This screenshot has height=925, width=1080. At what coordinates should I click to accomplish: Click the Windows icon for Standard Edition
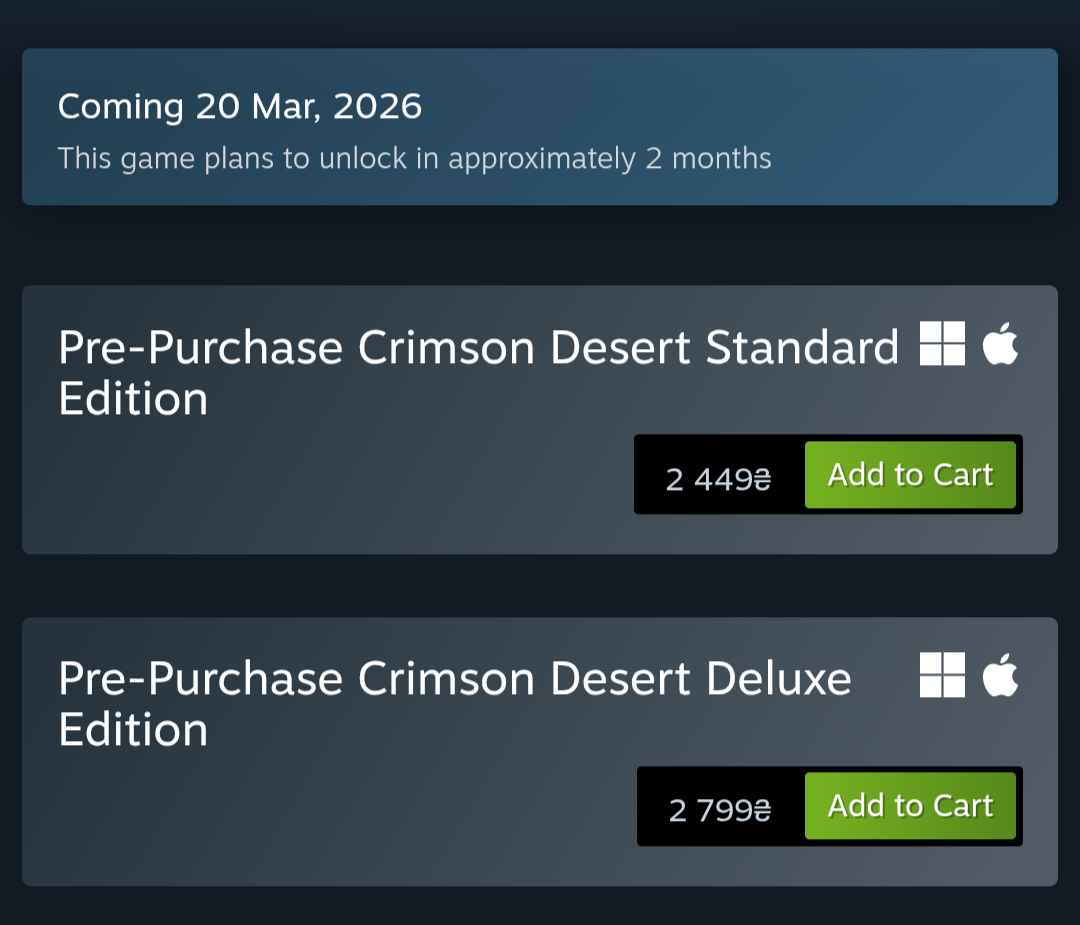point(942,344)
